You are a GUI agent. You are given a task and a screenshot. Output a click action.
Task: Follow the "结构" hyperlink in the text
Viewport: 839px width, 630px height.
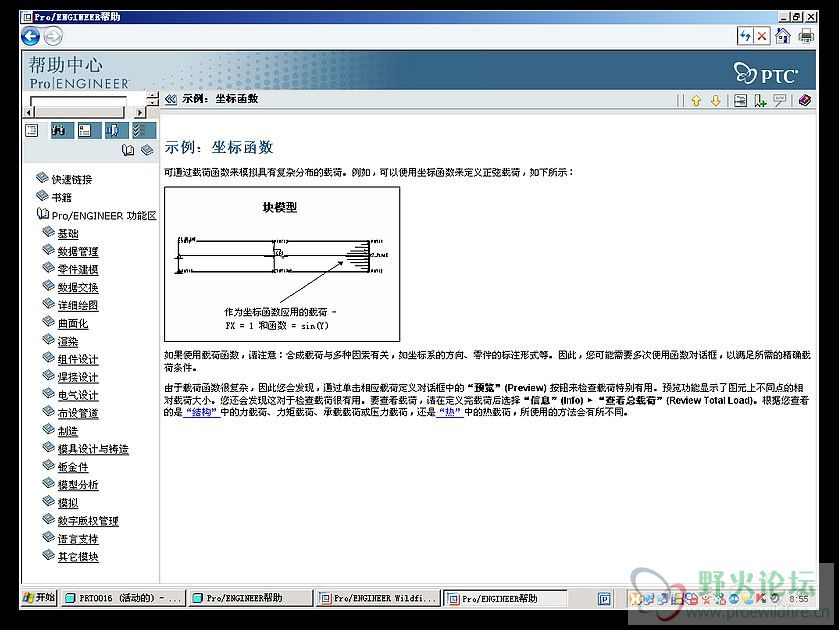point(201,412)
